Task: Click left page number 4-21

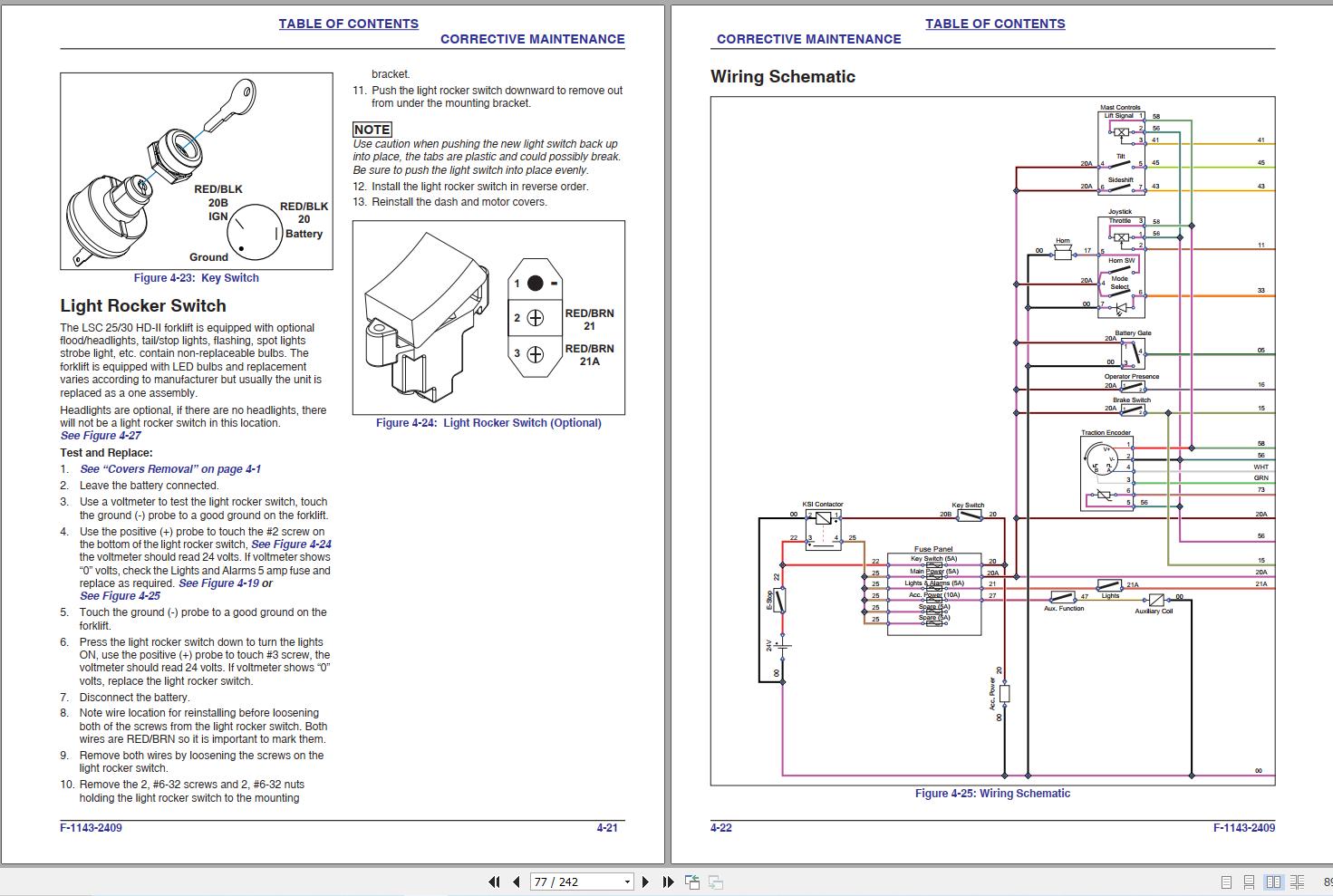Action: pyautogui.click(x=607, y=828)
